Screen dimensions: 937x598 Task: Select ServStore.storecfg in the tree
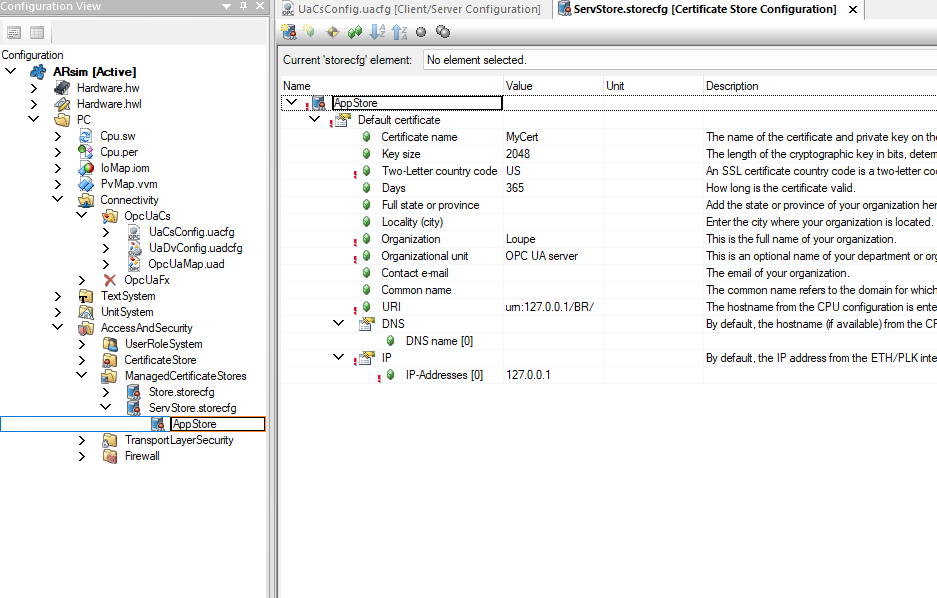192,408
